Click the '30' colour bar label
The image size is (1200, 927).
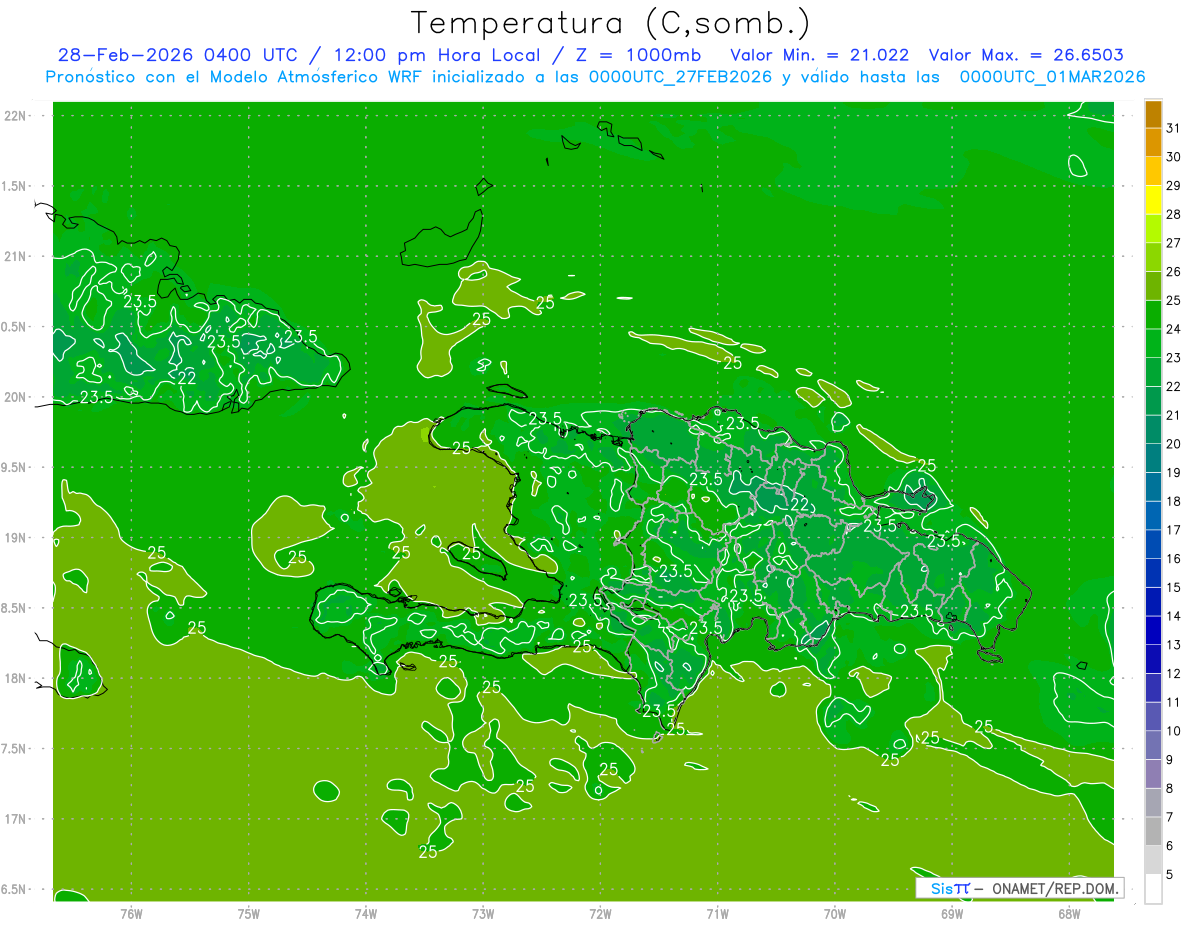[x=1174, y=157]
